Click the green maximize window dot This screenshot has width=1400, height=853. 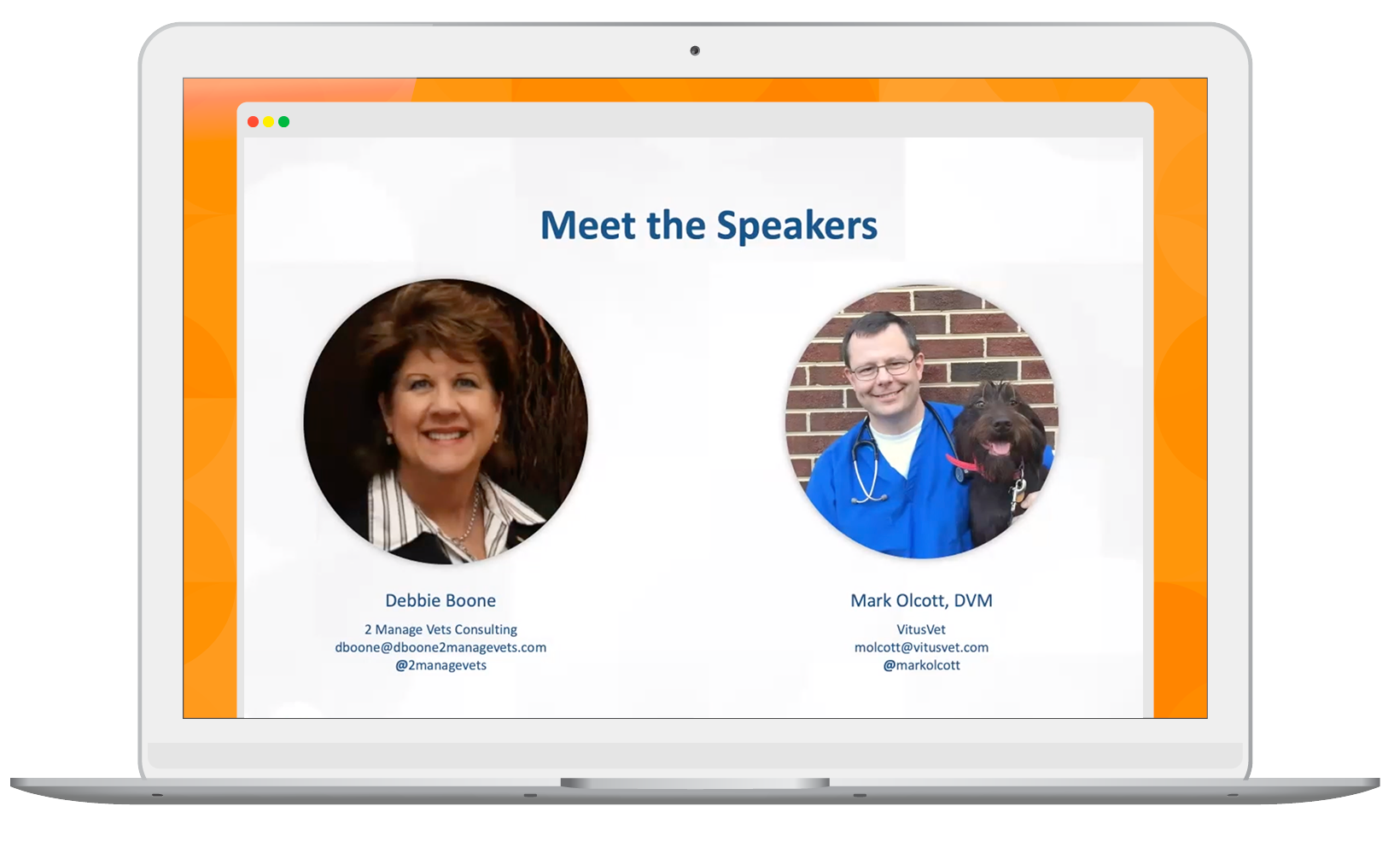(284, 122)
